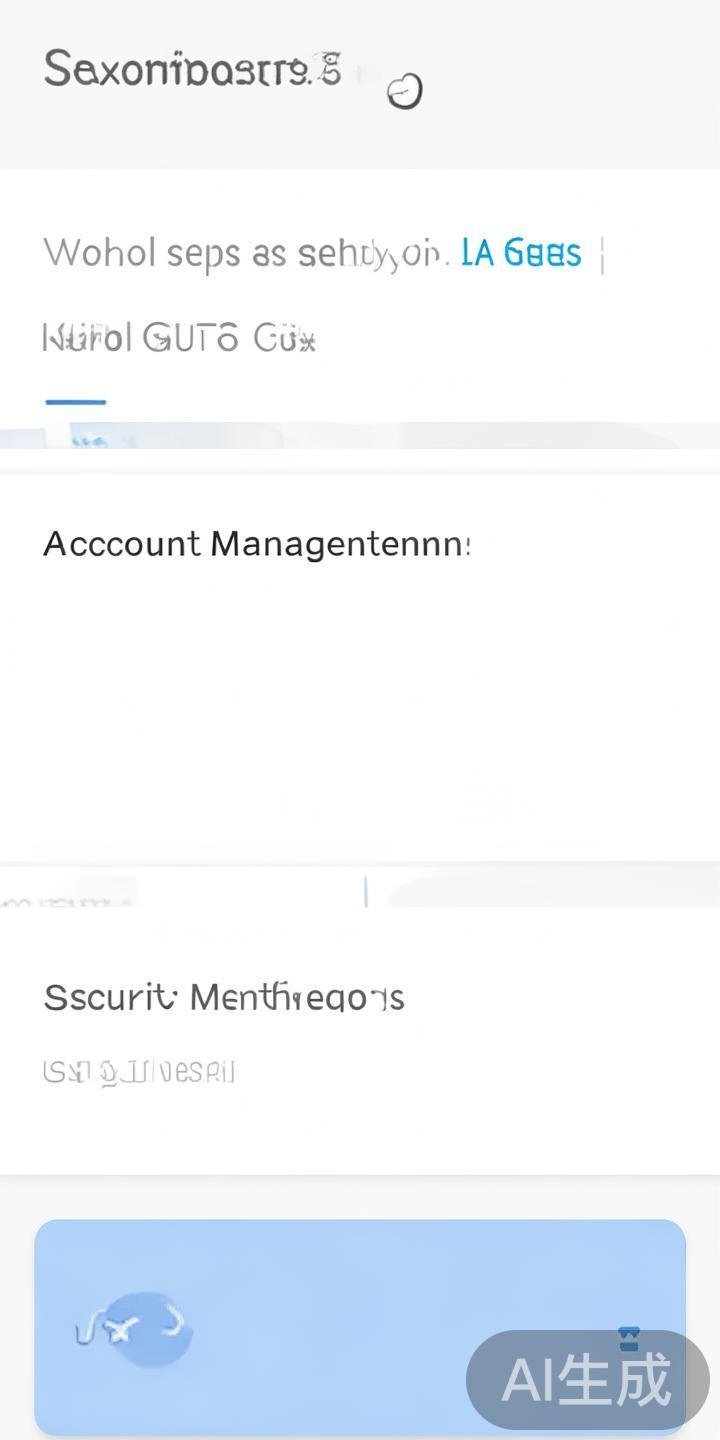The height and width of the screenshot is (1440, 720).
Task: Select the "Nurol GUTo Gux" tab
Action: click(x=179, y=339)
